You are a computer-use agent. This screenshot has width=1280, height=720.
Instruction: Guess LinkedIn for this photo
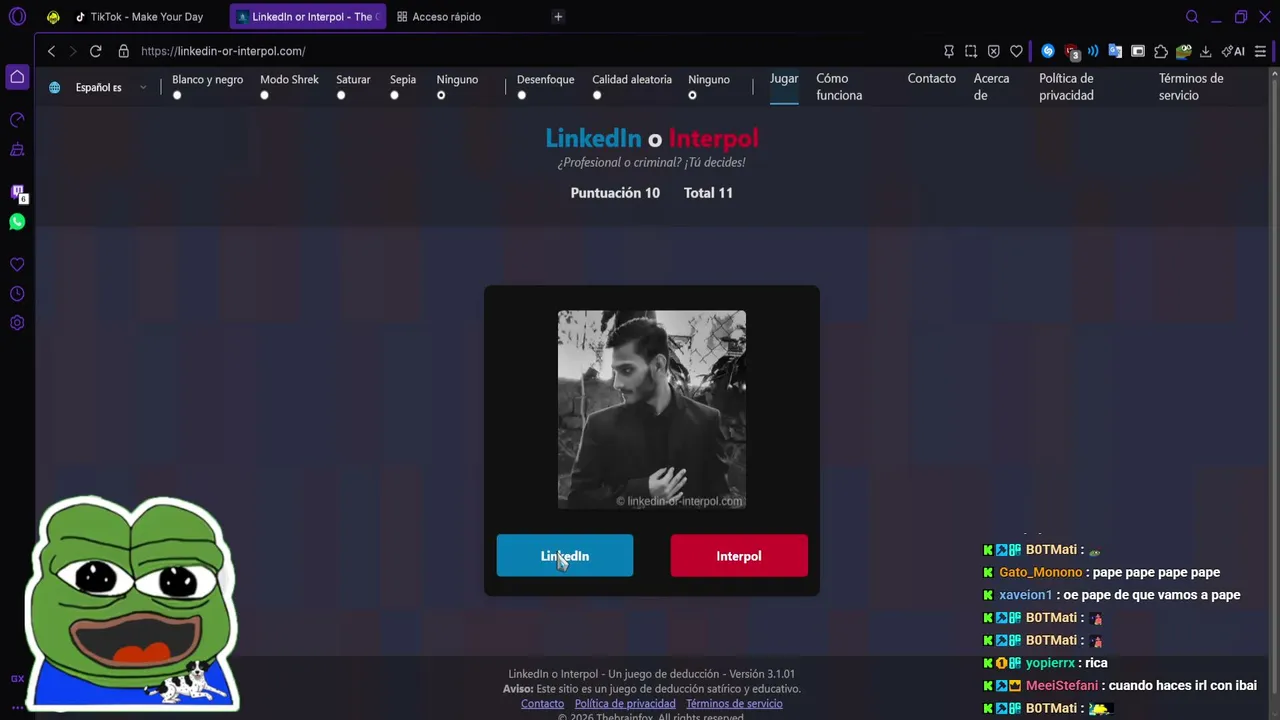click(565, 556)
